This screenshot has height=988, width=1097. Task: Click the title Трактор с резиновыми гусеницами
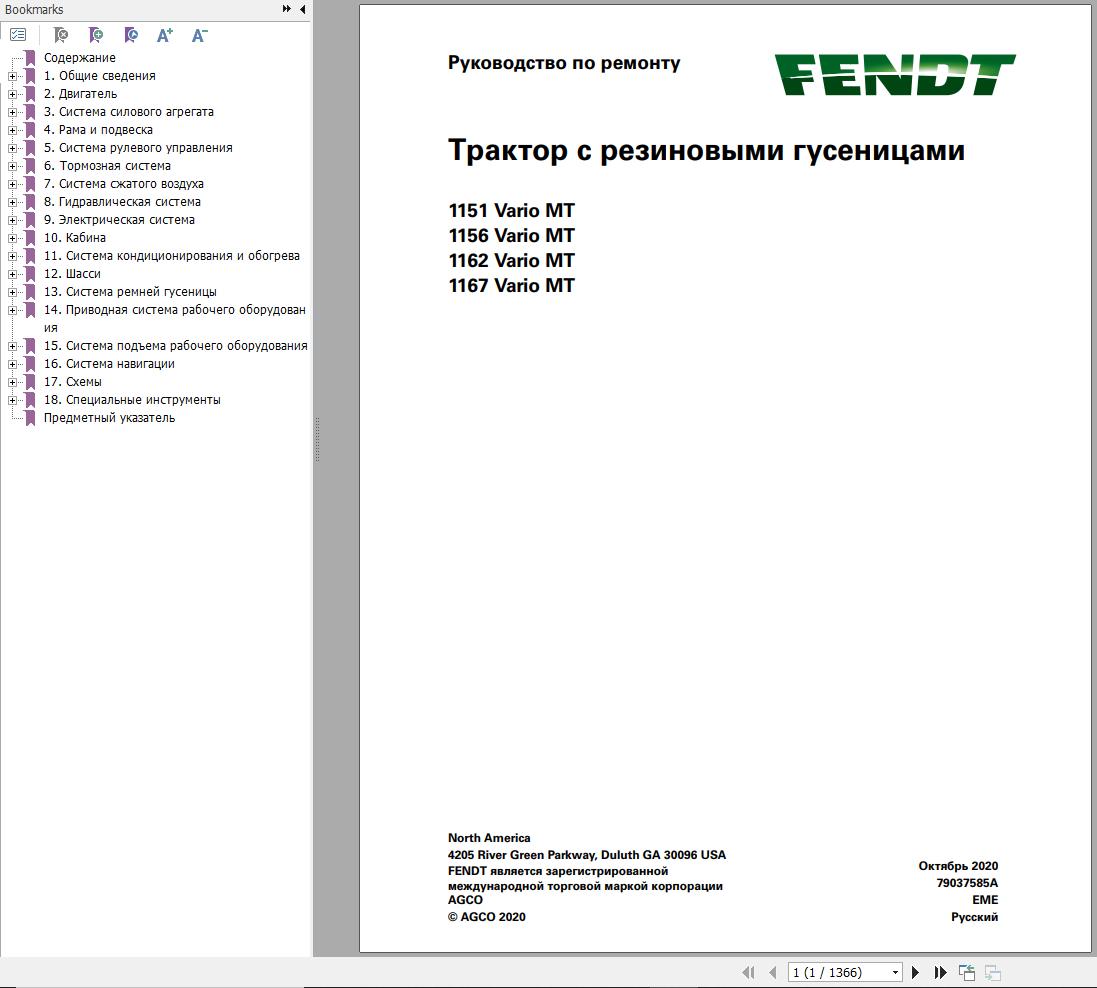click(706, 151)
